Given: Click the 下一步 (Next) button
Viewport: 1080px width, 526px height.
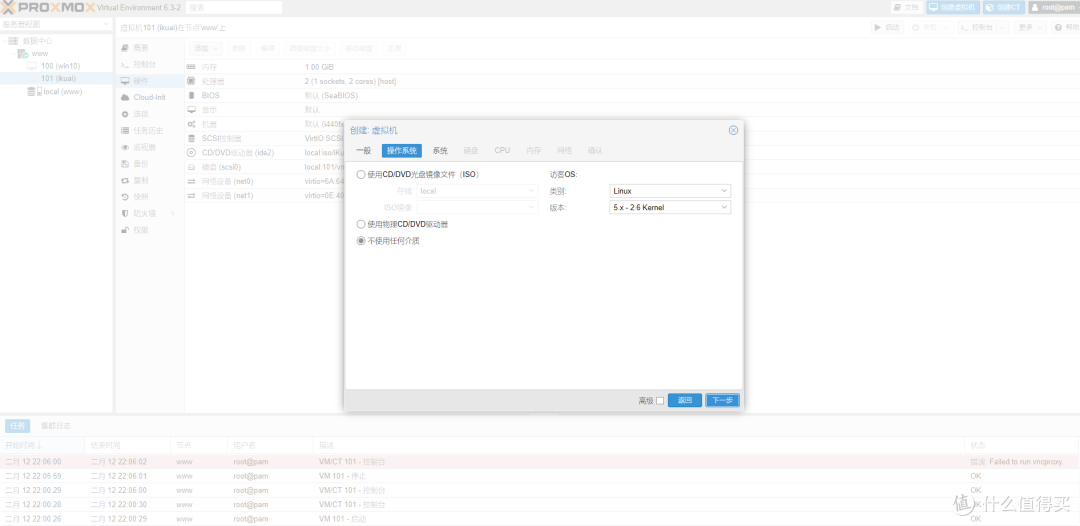Looking at the screenshot, I should pyautogui.click(x=722, y=400).
